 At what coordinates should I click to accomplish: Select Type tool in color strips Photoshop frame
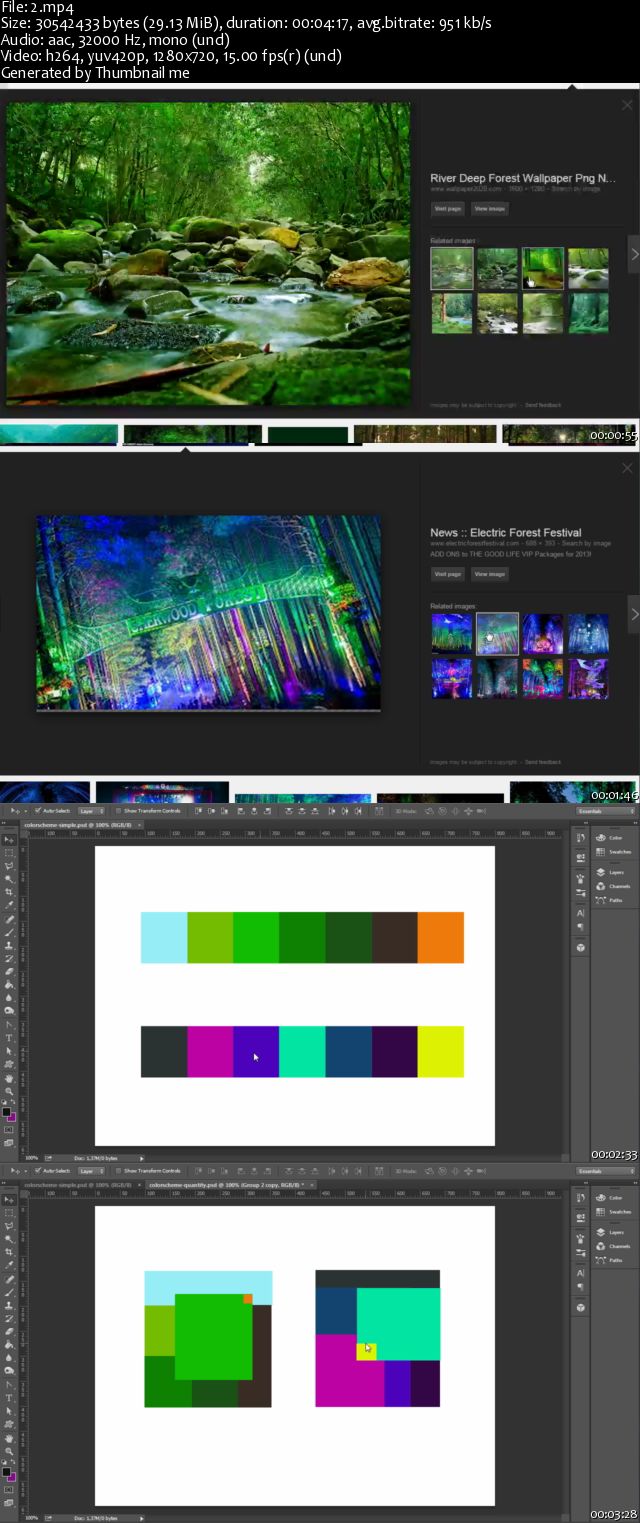tap(9, 1037)
